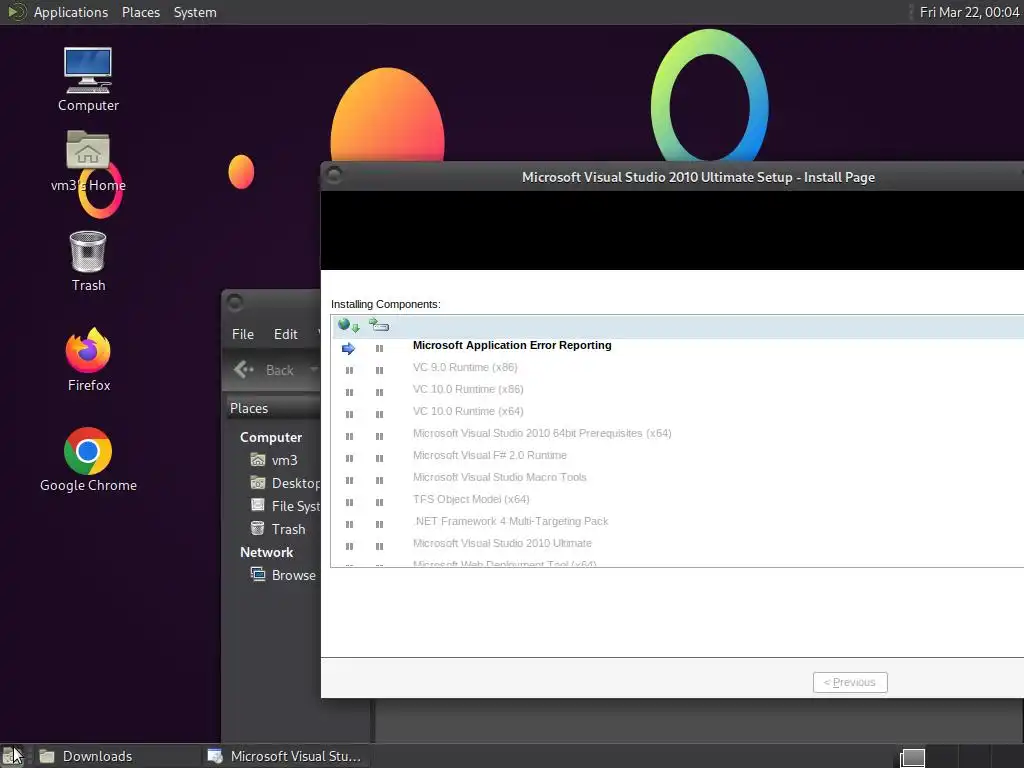Click the Desktop icon in sidebar
This screenshot has width=1024, height=768.
[x=258, y=483]
